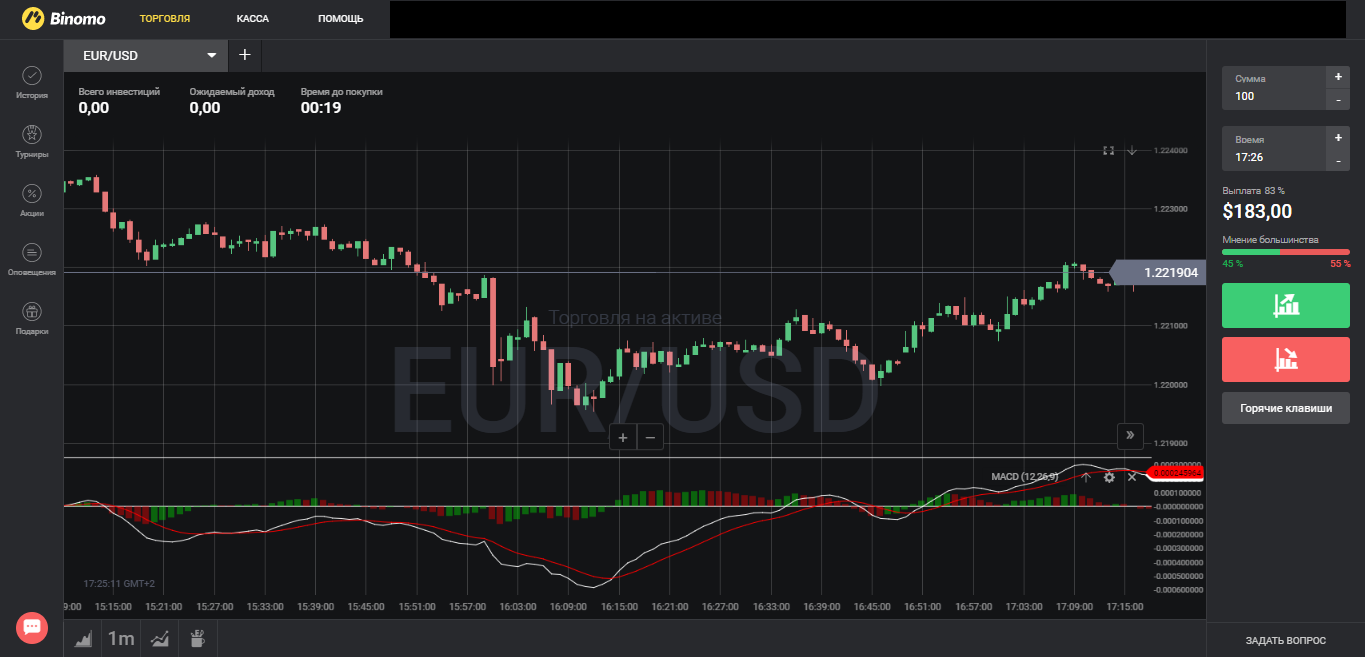Open Акции in left sidebar
Viewport: 1365px width, 657px height.
[x=32, y=200]
